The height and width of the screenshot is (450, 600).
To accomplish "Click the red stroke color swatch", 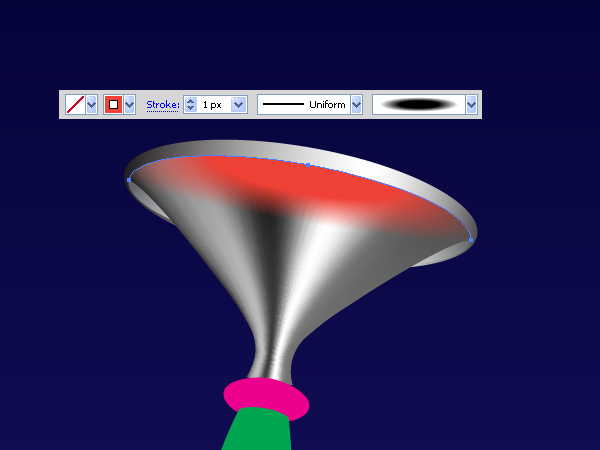I will 113,104.
